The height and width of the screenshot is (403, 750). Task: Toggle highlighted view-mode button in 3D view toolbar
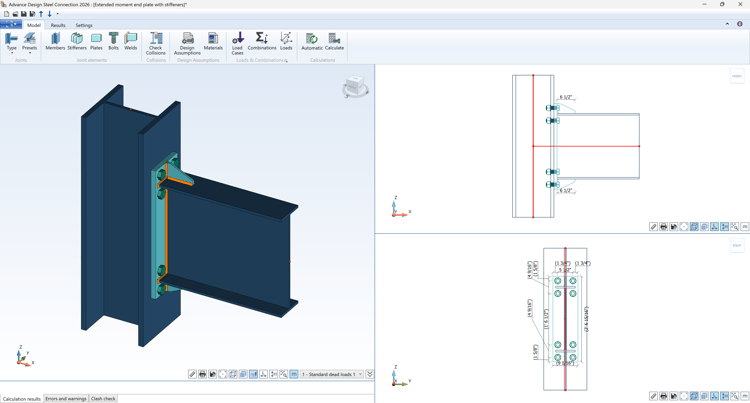coord(254,374)
